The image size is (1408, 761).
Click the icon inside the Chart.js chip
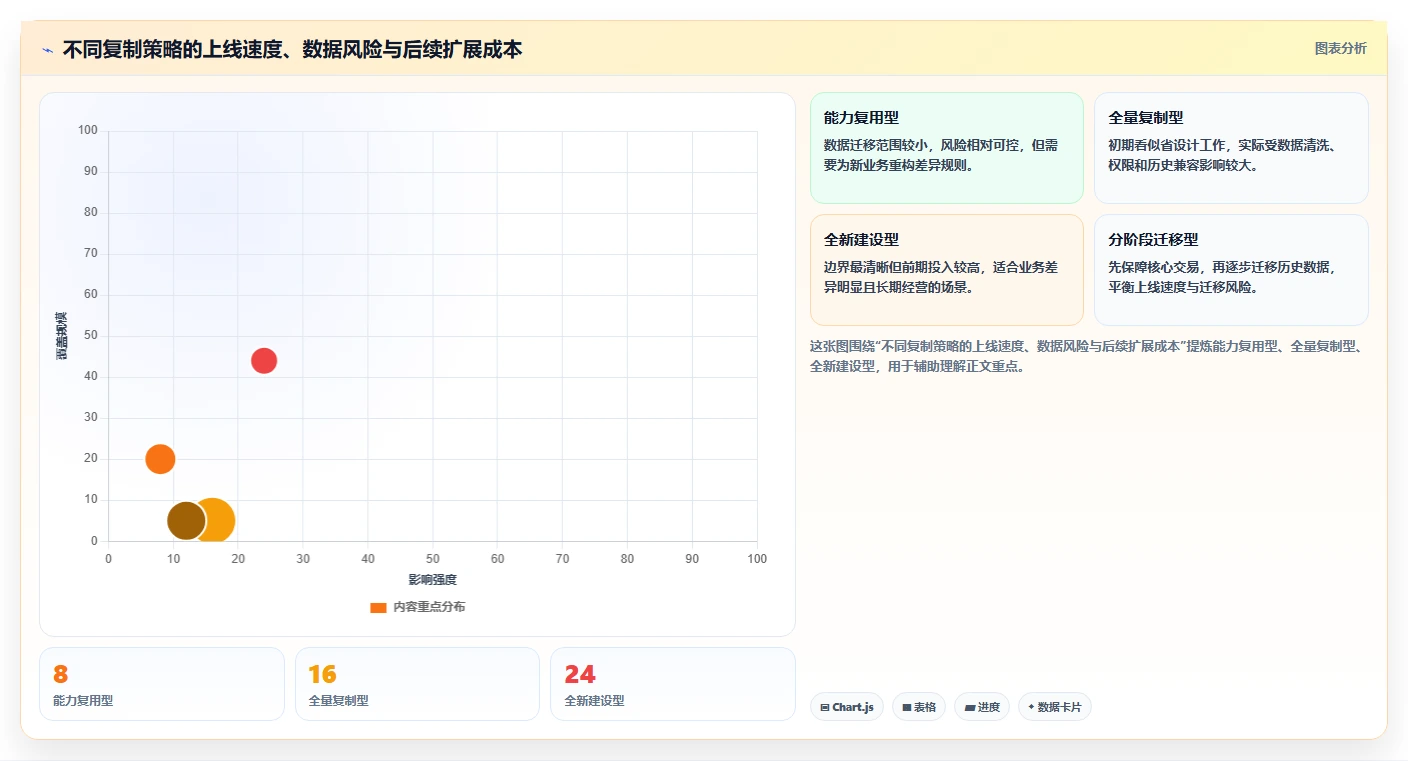click(x=825, y=707)
